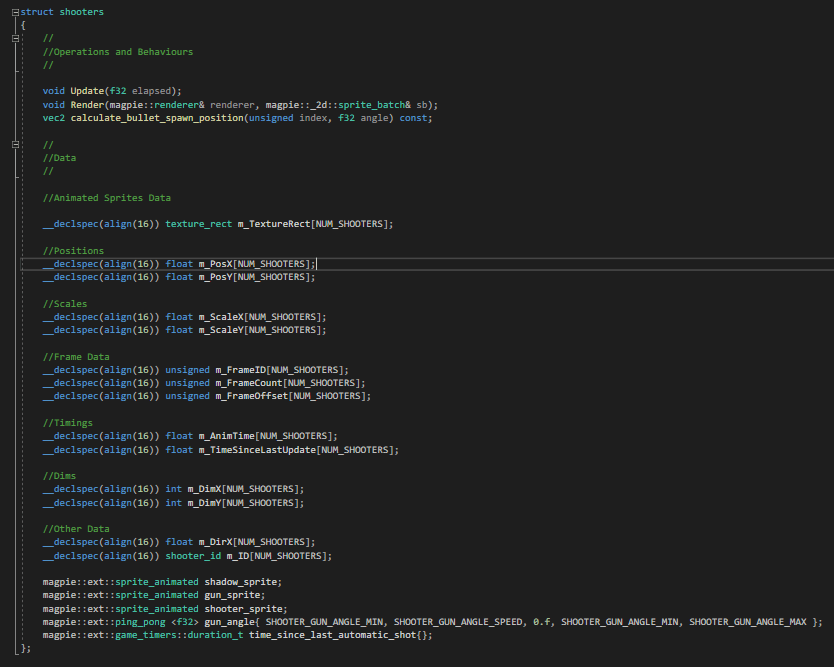Click SHOOTER_GUN_ANGLE_SPEED constant
The image size is (834, 667).
[x=458, y=622]
